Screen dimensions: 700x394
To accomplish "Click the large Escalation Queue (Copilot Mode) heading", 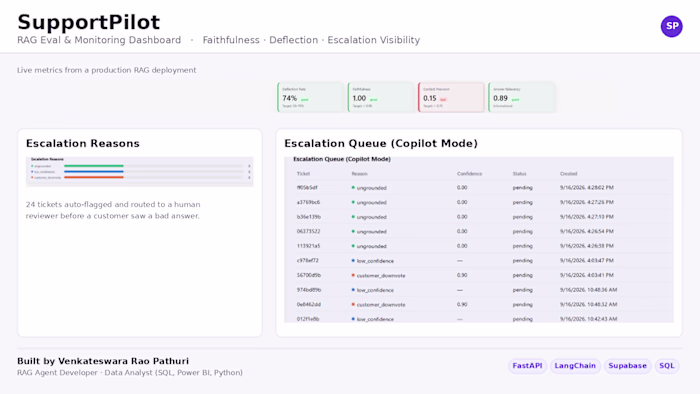I will coord(381,143).
